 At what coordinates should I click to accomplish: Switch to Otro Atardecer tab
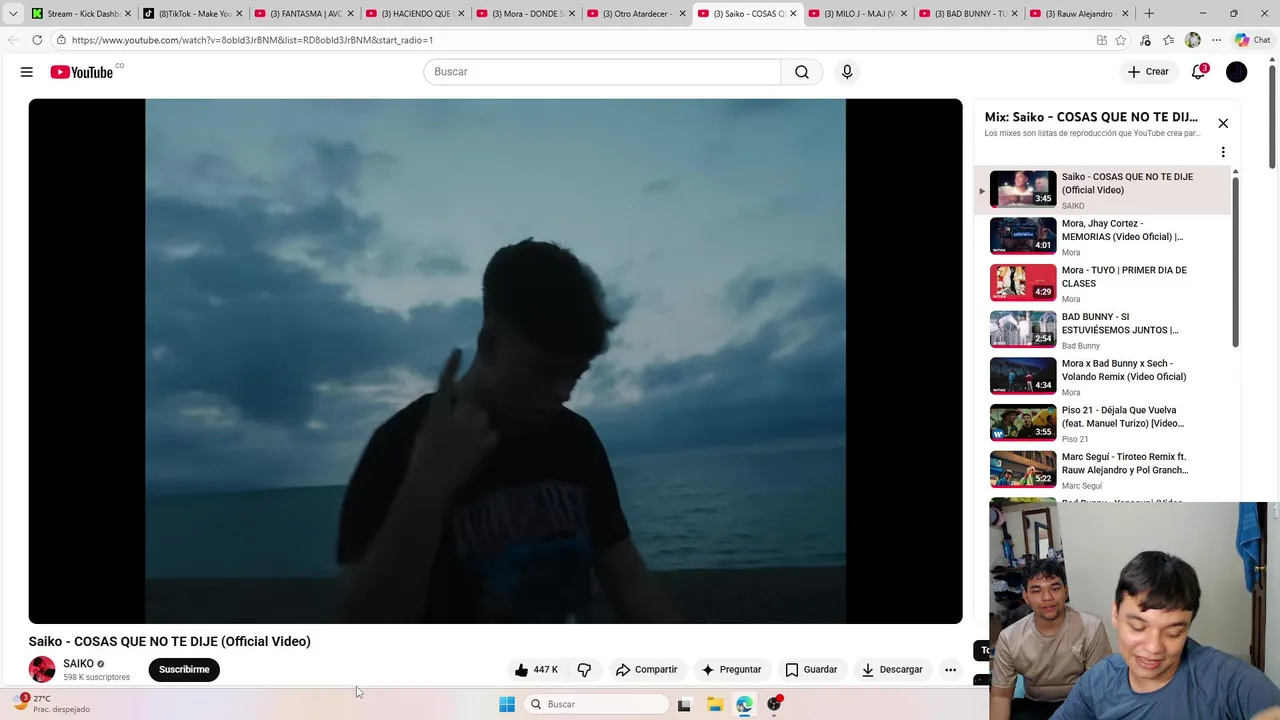click(x=635, y=14)
